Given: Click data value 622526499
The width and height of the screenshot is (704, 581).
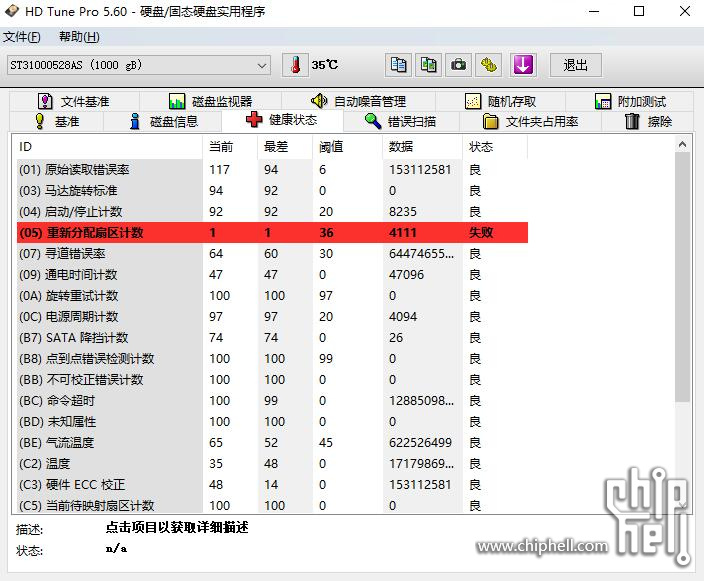Looking at the screenshot, I should pyautogui.click(x=420, y=443).
